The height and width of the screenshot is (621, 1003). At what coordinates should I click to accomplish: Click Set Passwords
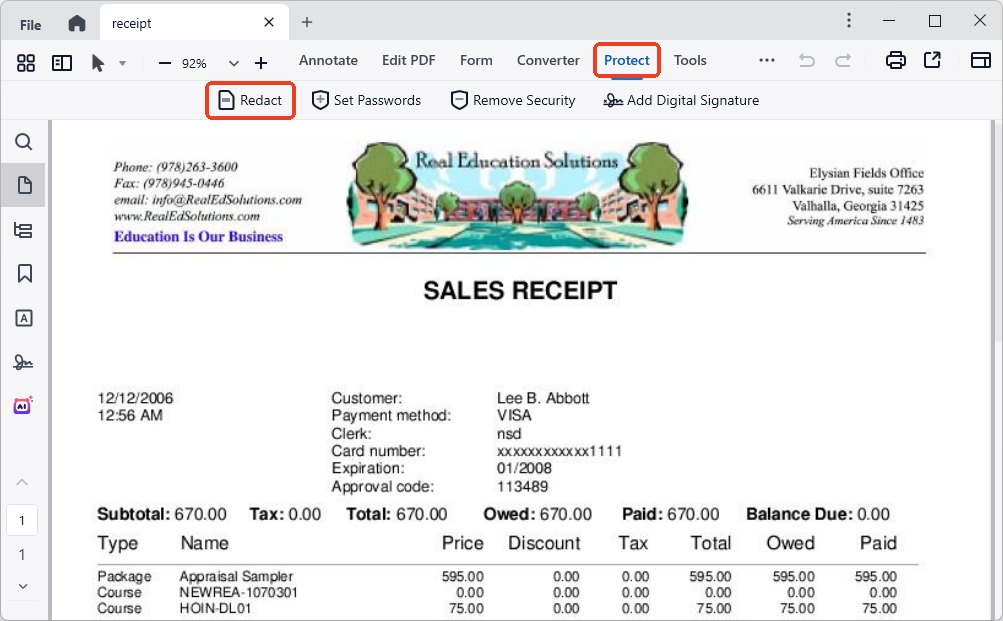click(366, 100)
